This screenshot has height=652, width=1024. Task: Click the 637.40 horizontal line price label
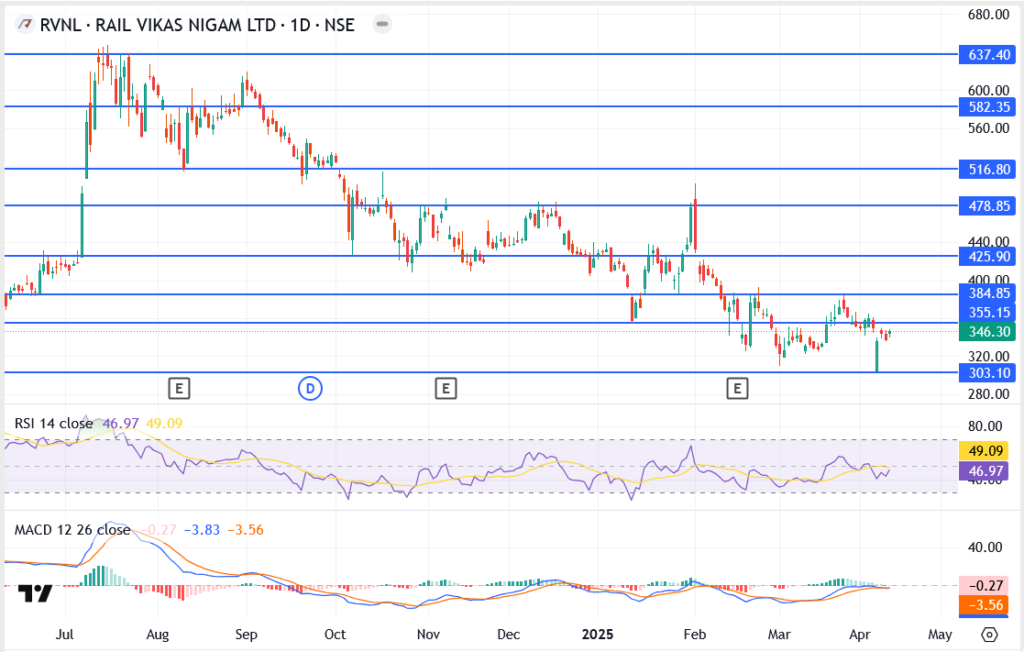pyautogui.click(x=986, y=54)
